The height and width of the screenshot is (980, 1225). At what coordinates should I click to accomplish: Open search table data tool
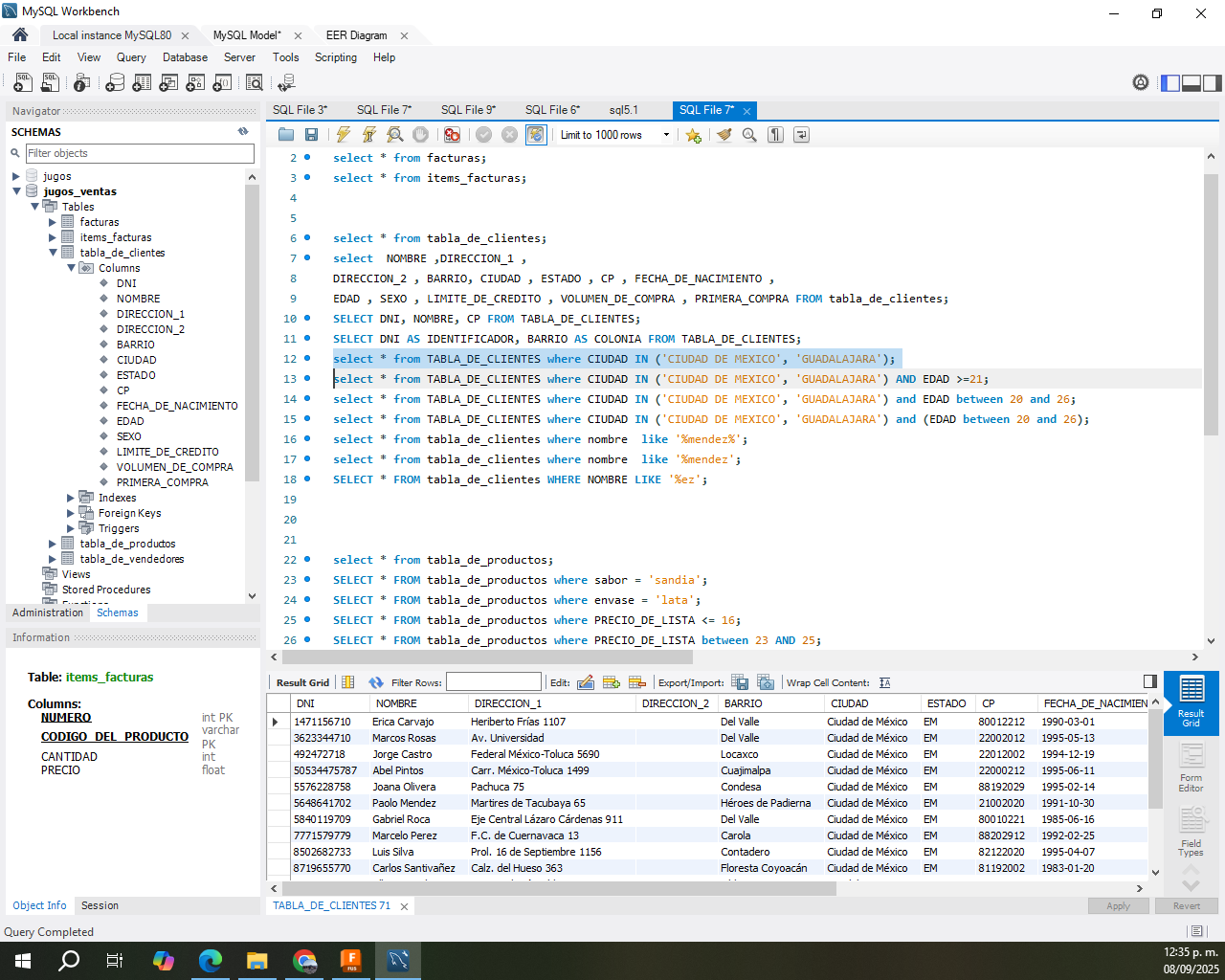click(x=255, y=83)
